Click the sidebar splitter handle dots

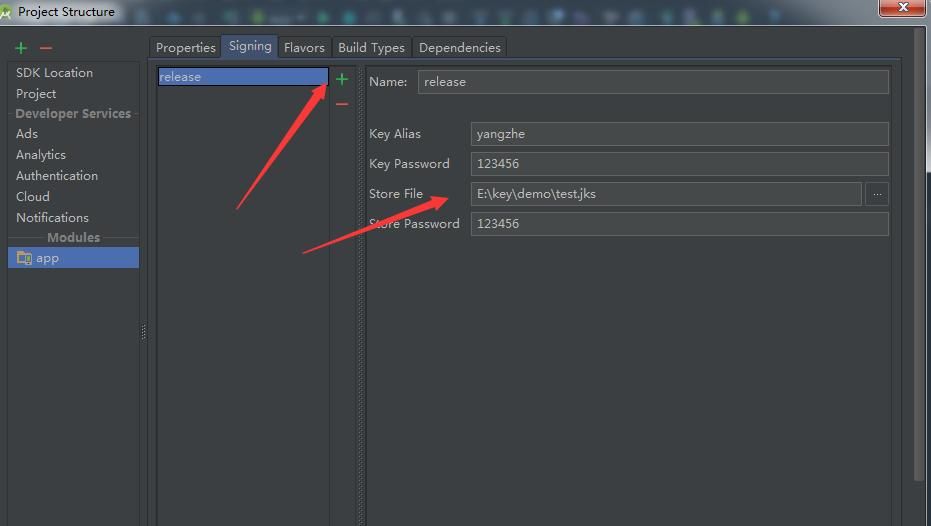144,331
